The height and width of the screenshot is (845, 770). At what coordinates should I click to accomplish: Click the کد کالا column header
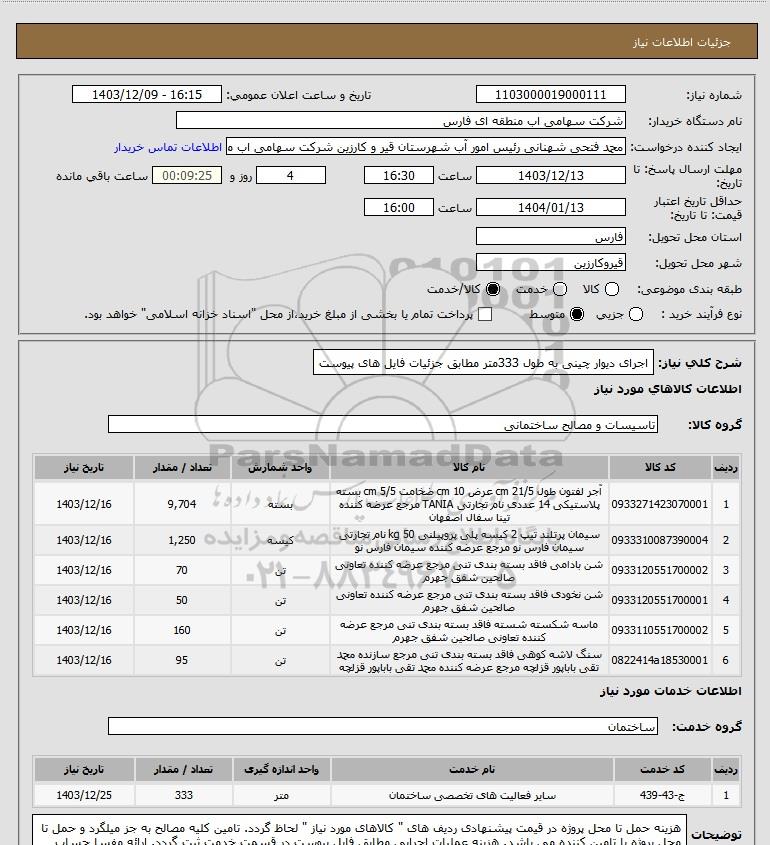tap(660, 467)
